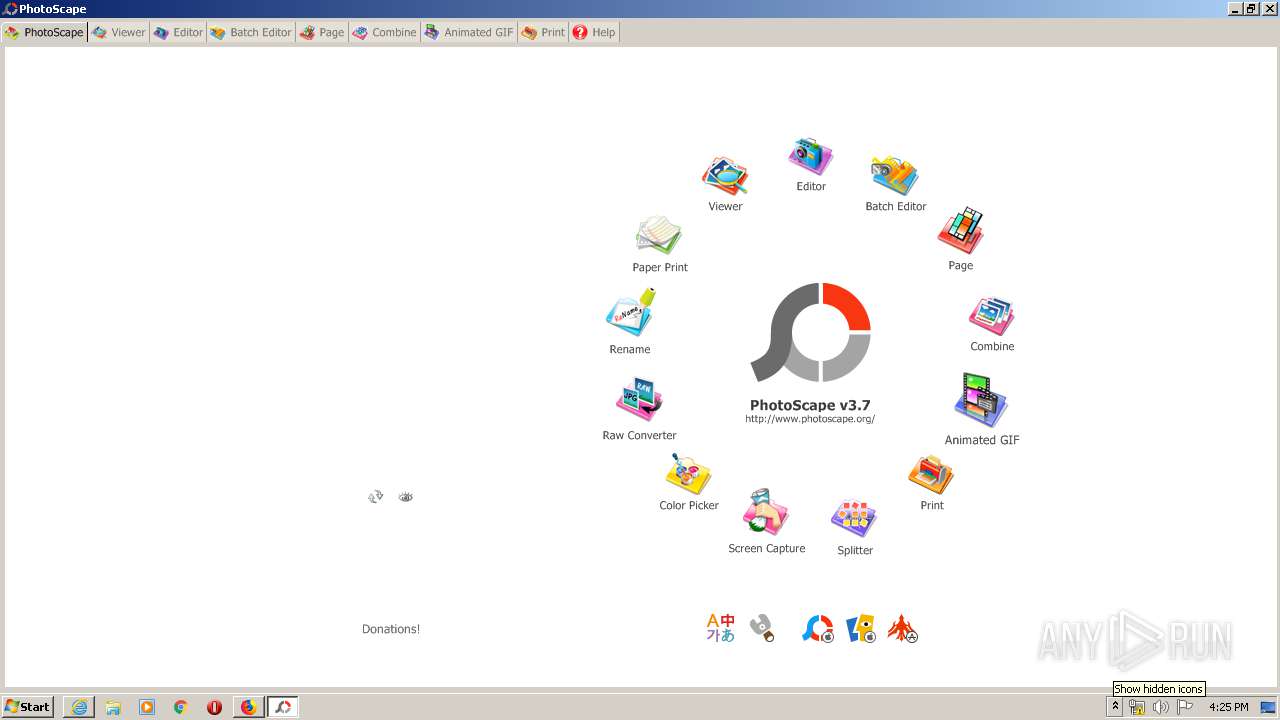
Task: Switch to the Combine tab
Action: click(x=384, y=32)
